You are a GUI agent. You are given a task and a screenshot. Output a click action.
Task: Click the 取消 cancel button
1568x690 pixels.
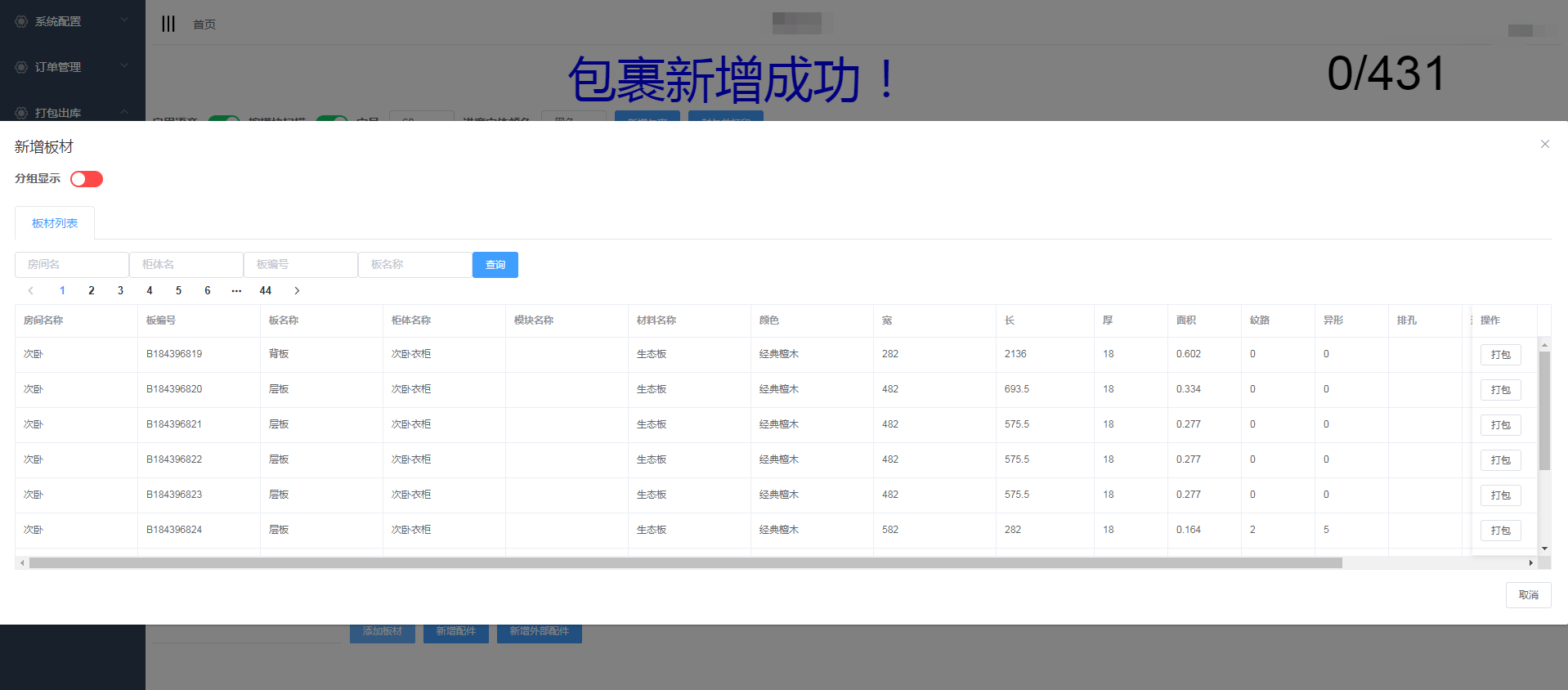point(1527,595)
